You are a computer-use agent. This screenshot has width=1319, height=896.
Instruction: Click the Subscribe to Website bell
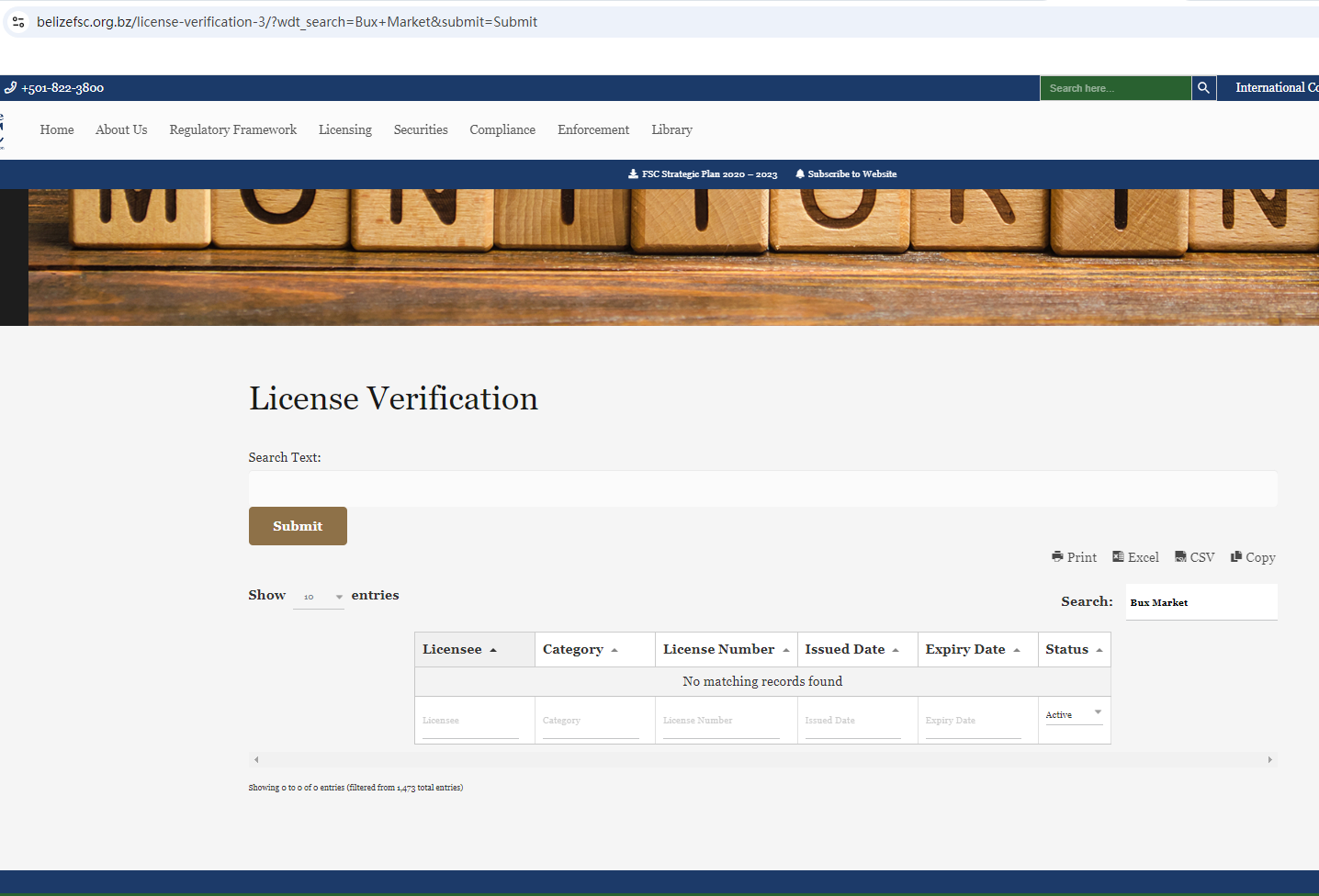tap(800, 174)
